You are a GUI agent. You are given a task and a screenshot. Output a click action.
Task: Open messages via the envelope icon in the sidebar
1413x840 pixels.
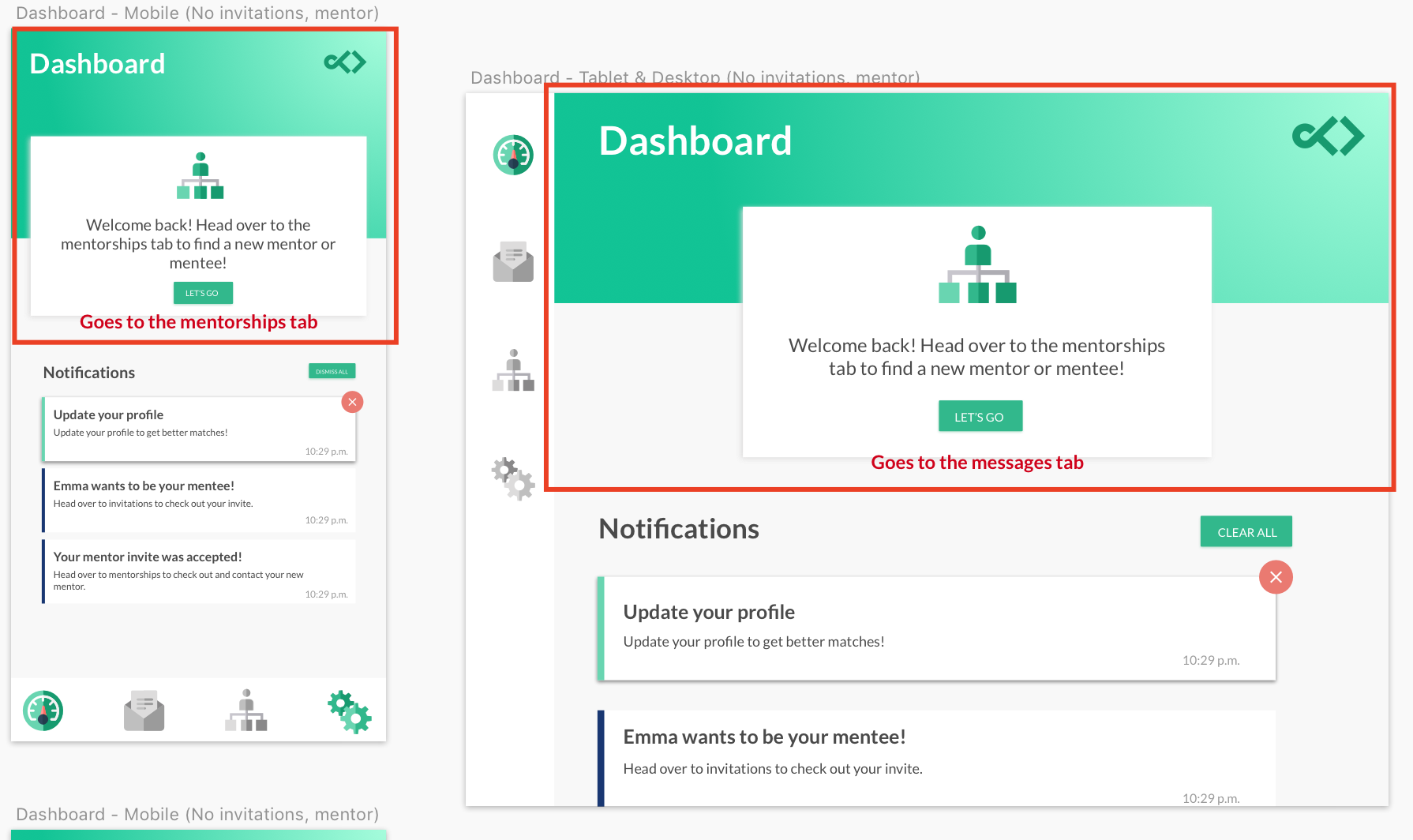click(x=512, y=262)
